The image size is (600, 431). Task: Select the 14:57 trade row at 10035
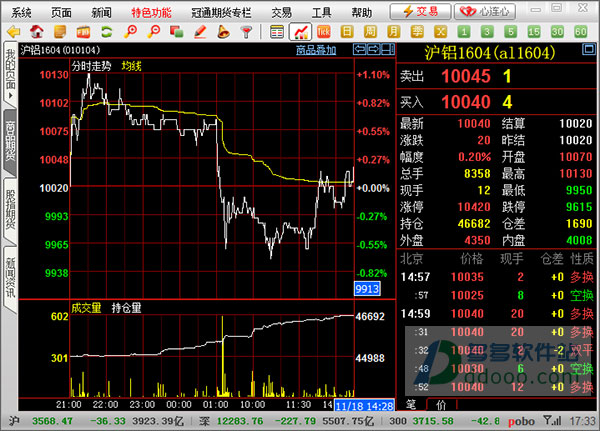tap(497, 277)
